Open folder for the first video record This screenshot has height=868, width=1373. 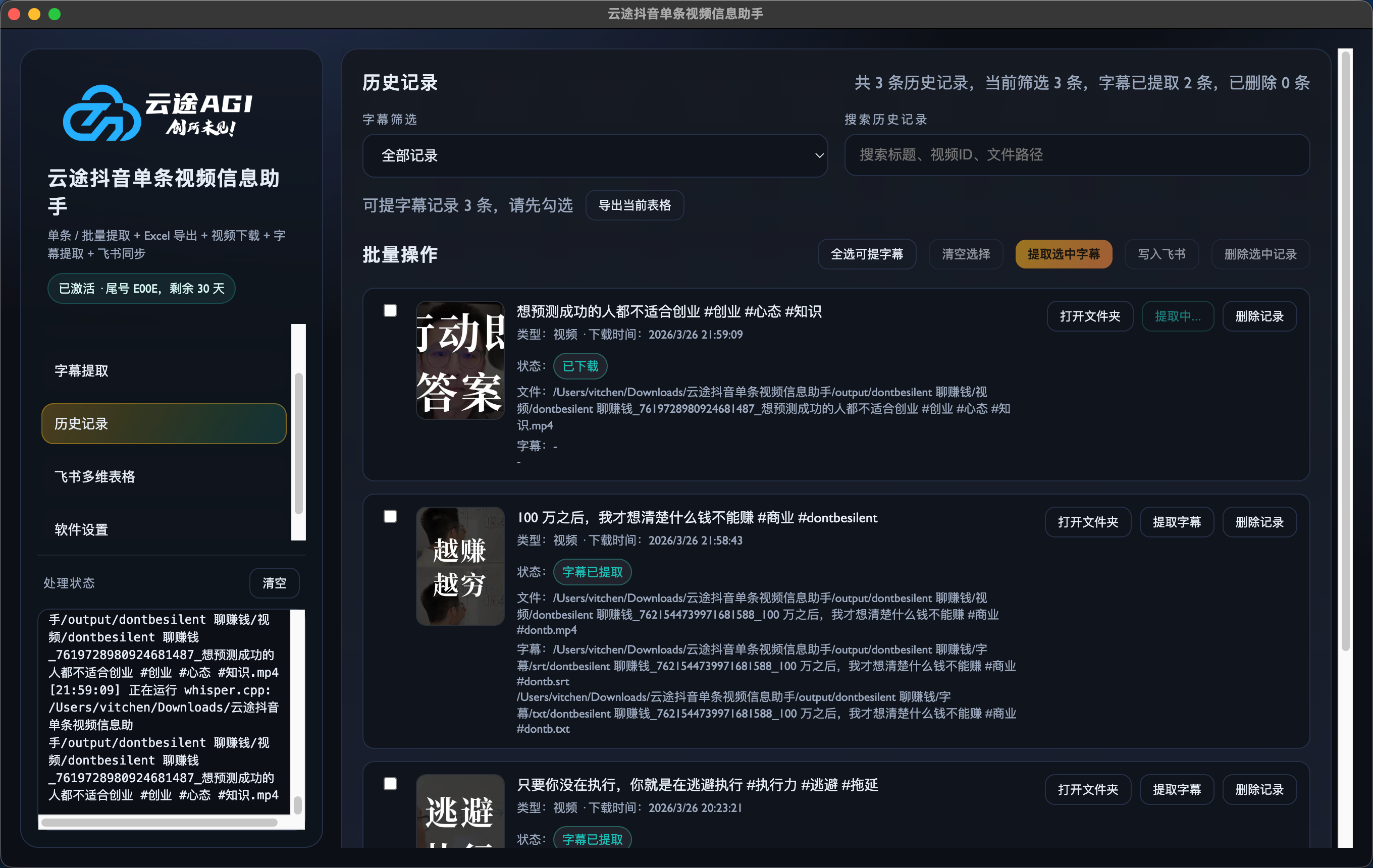tap(1090, 316)
